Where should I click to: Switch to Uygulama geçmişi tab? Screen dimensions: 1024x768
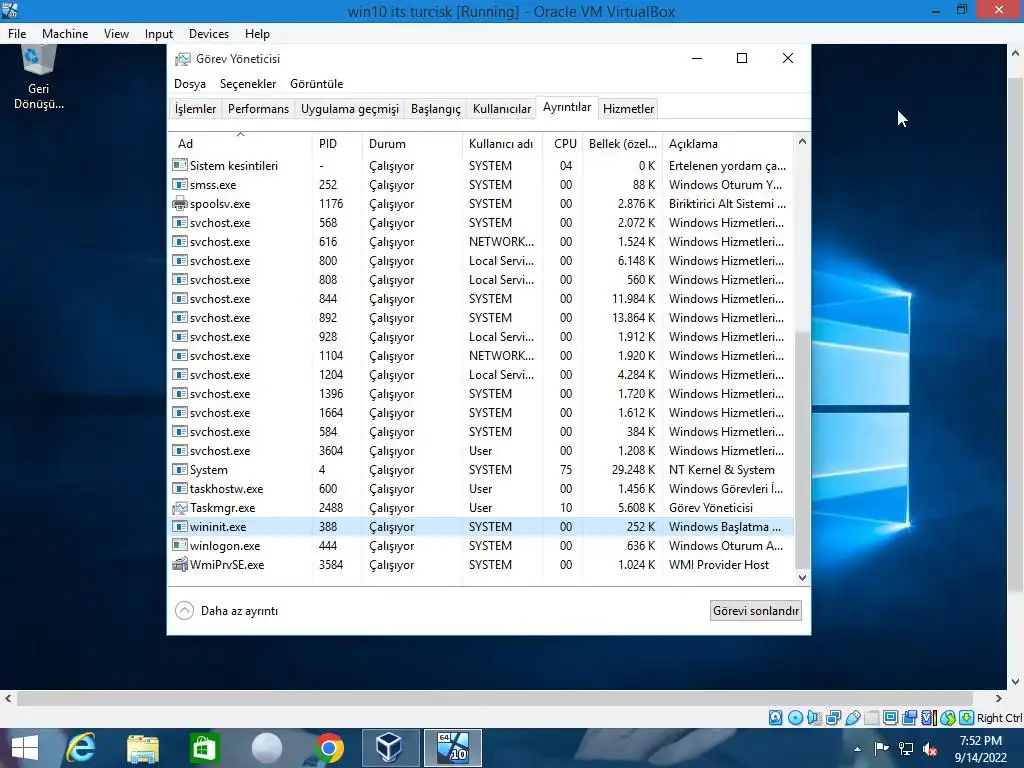pyautogui.click(x=349, y=108)
